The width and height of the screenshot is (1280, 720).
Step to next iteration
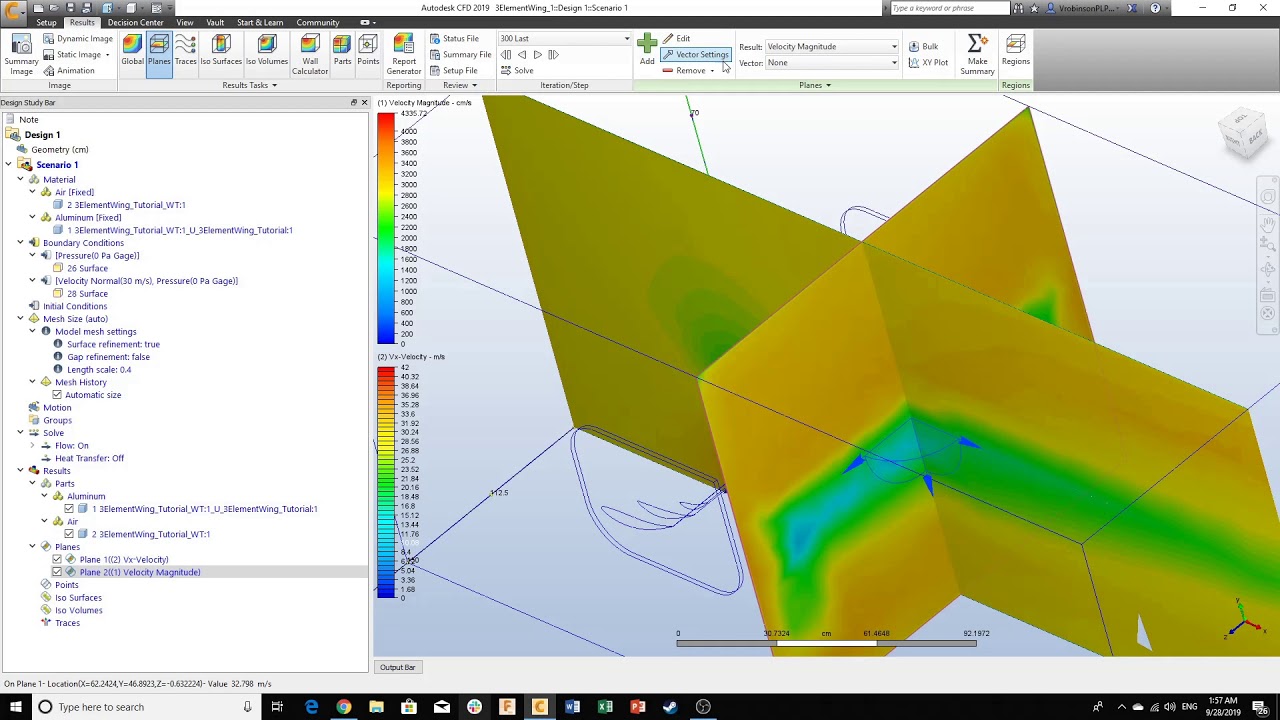point(537,55)
